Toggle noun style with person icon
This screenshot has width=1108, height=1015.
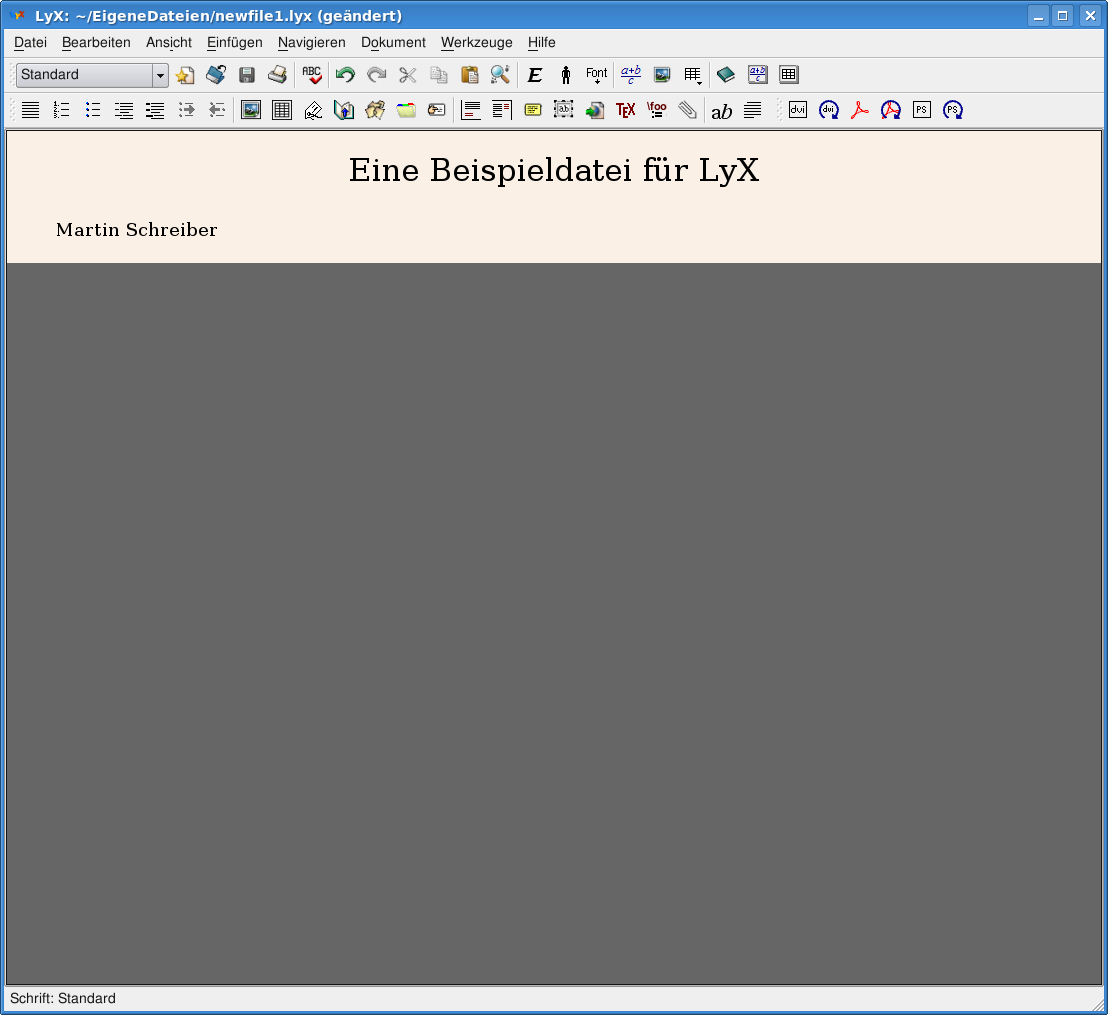tap(565, 75)
